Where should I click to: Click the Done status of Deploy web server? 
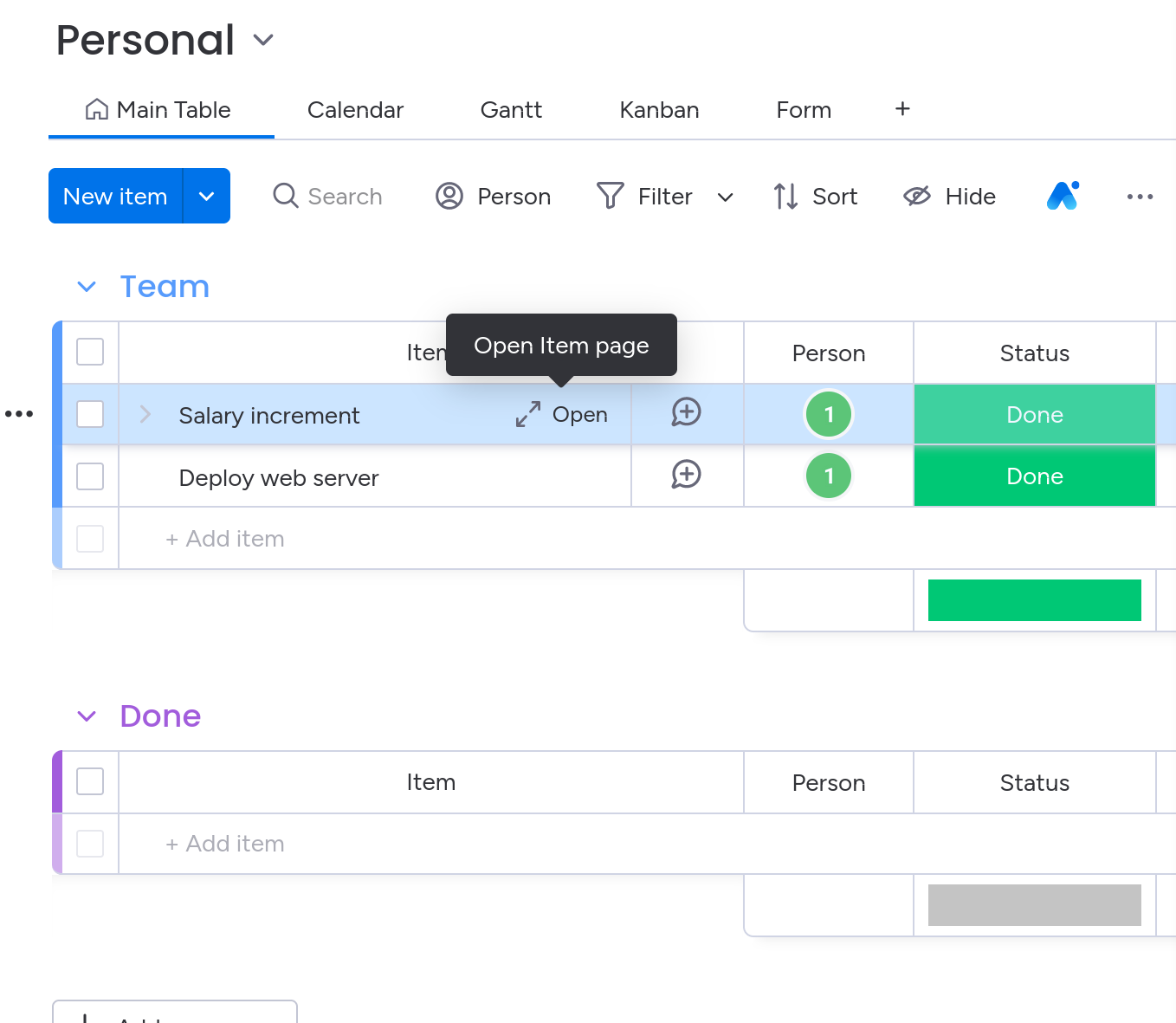1034,476
